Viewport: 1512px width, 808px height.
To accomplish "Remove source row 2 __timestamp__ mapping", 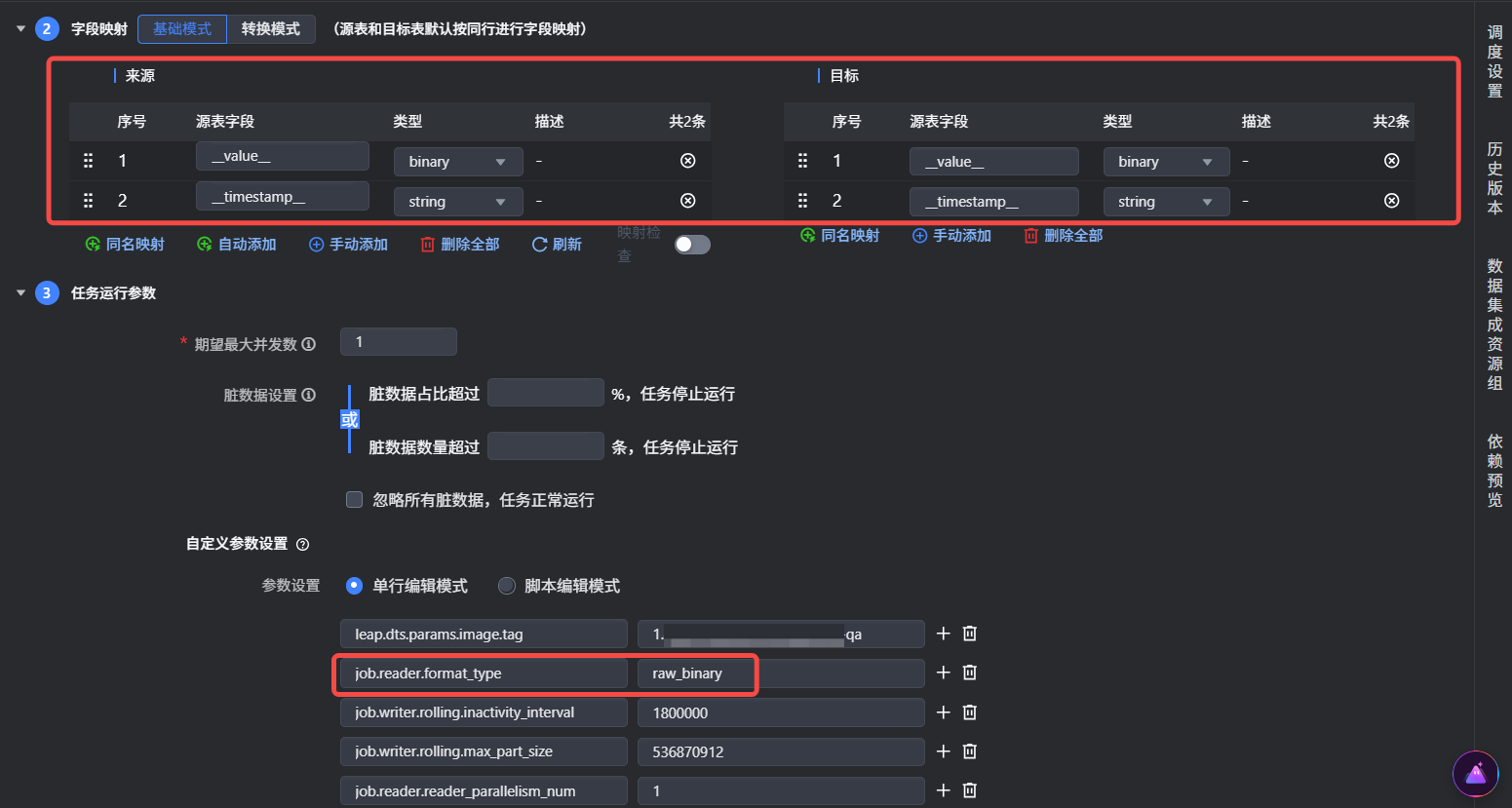I will tap(687, 201).
